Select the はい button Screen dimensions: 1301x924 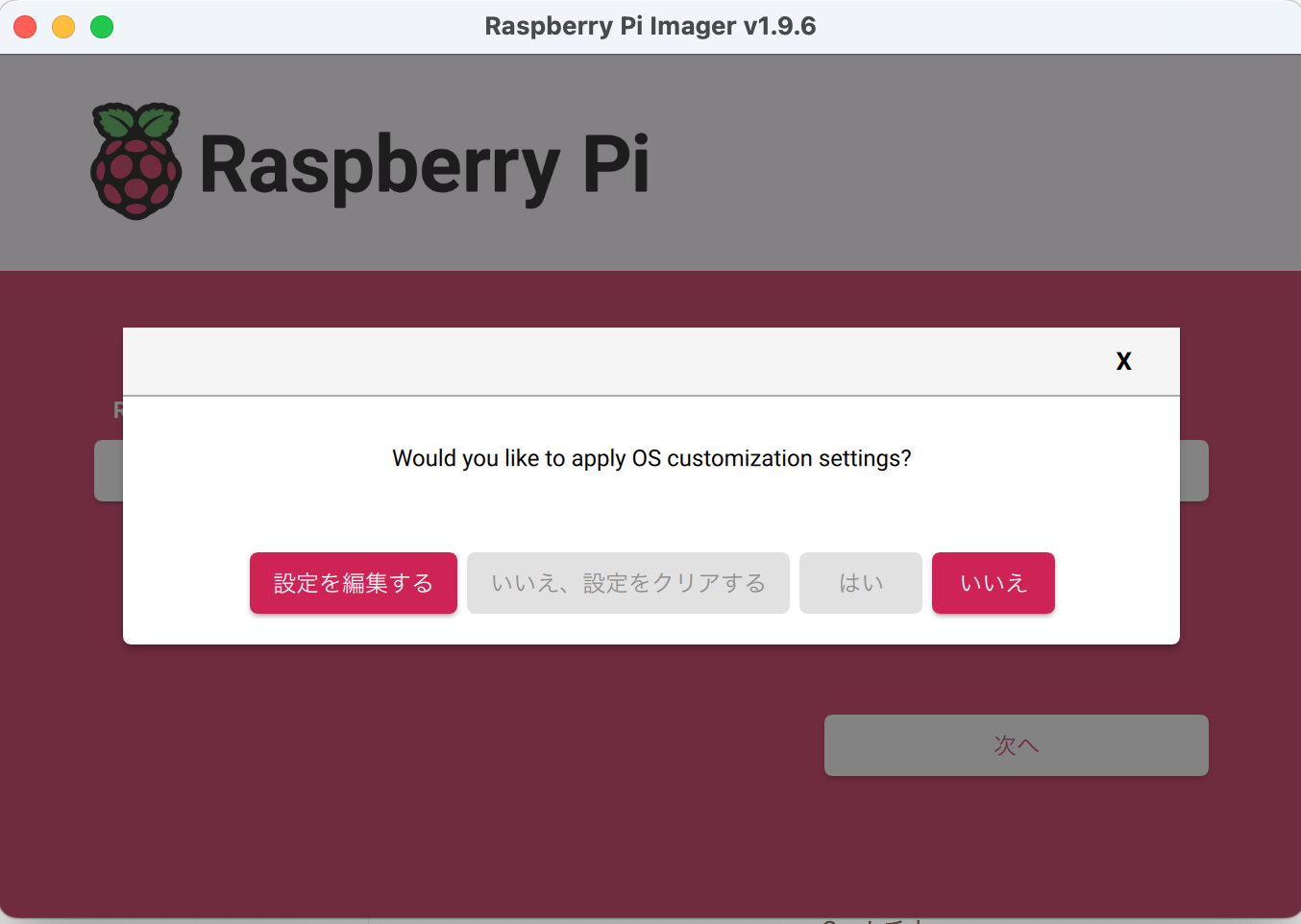(861, 583)
